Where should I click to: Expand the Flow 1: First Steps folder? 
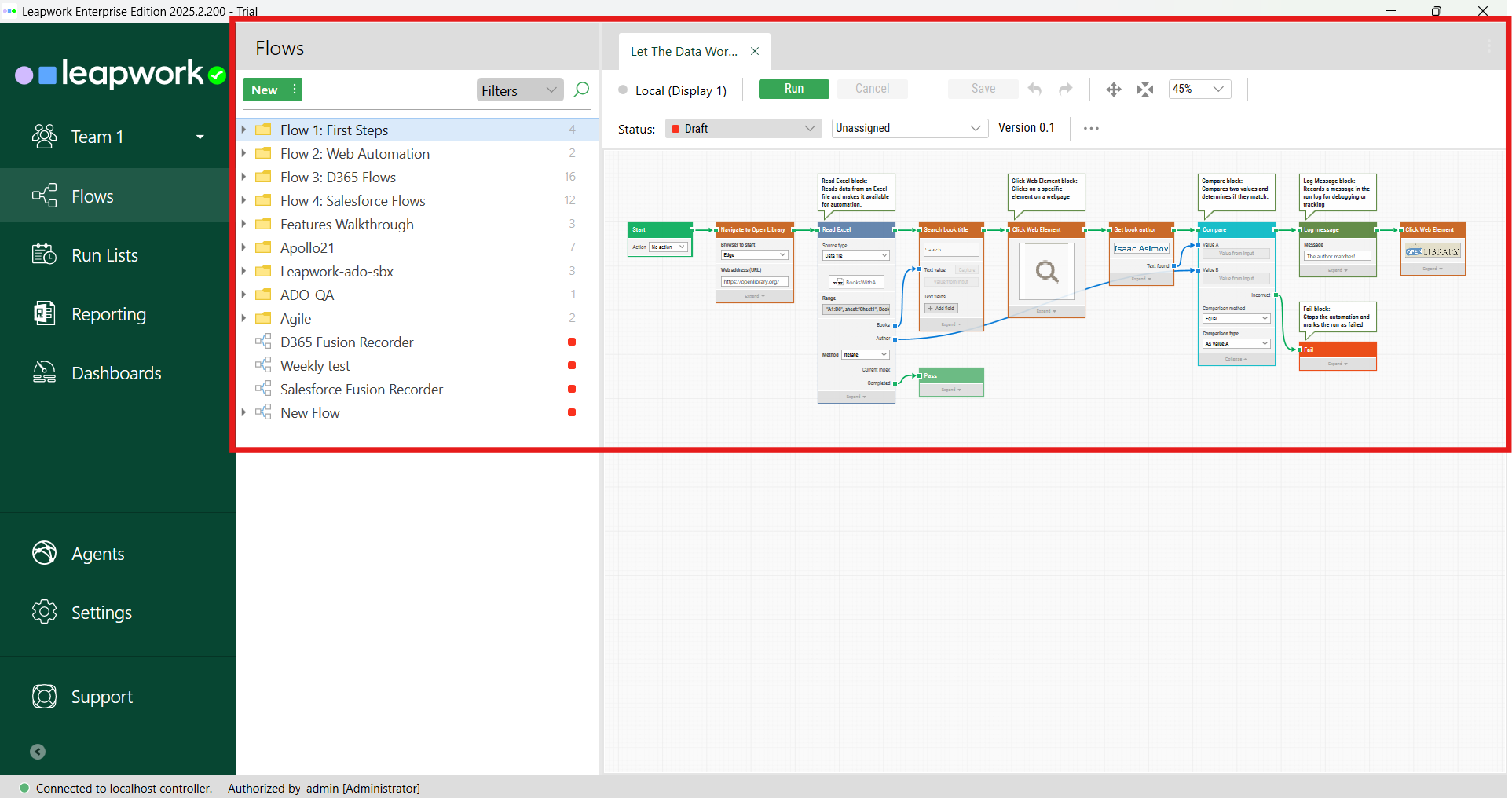[x=243, y=130]
